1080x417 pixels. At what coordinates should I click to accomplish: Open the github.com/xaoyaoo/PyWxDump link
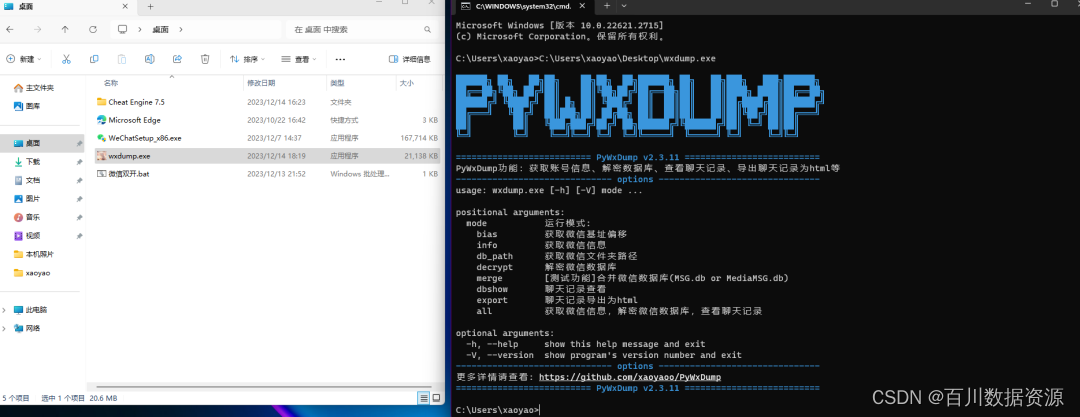point(630,377)
